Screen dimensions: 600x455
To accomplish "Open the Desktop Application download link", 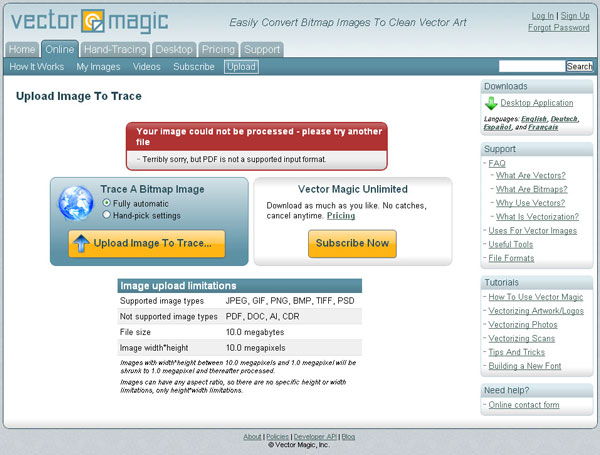I will click(537, 103).
